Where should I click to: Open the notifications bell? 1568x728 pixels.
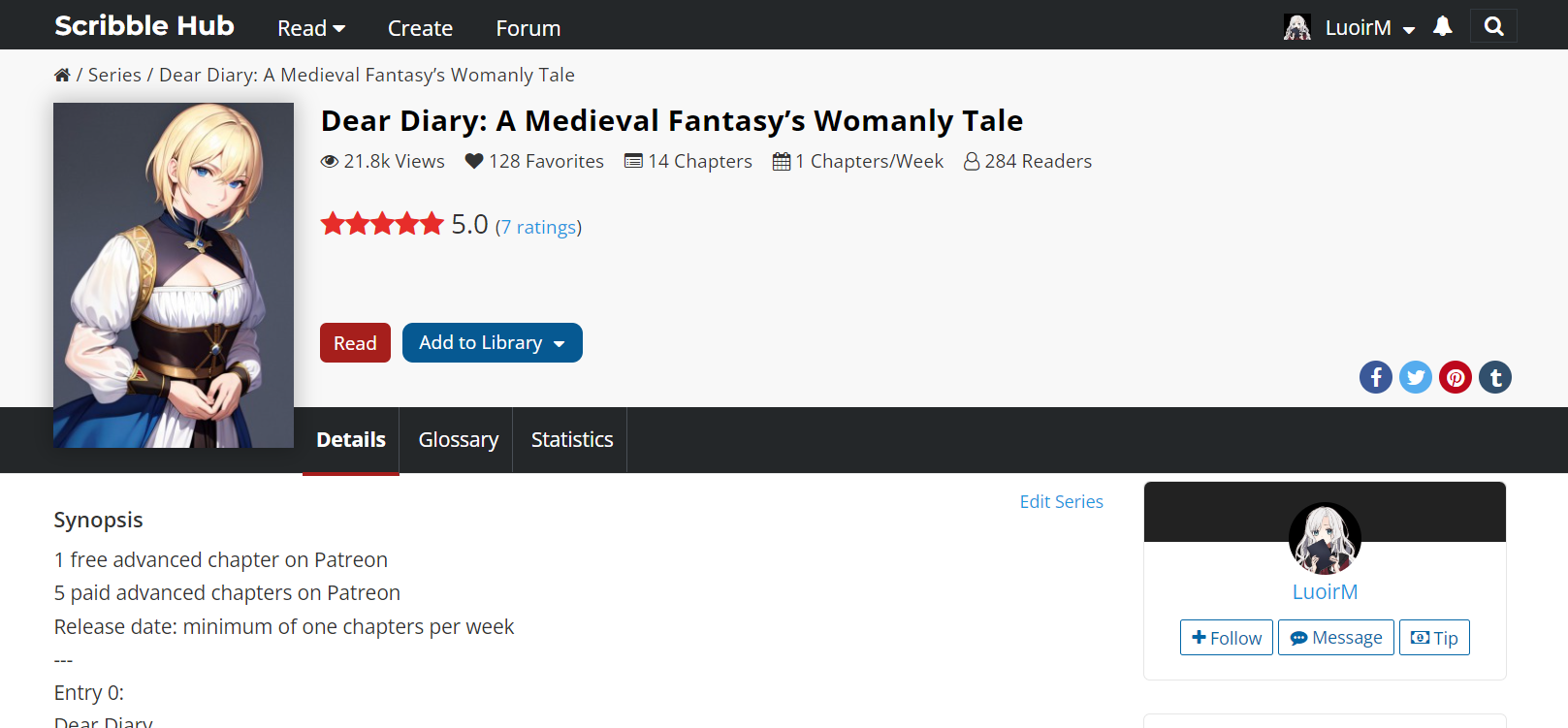1442,26
